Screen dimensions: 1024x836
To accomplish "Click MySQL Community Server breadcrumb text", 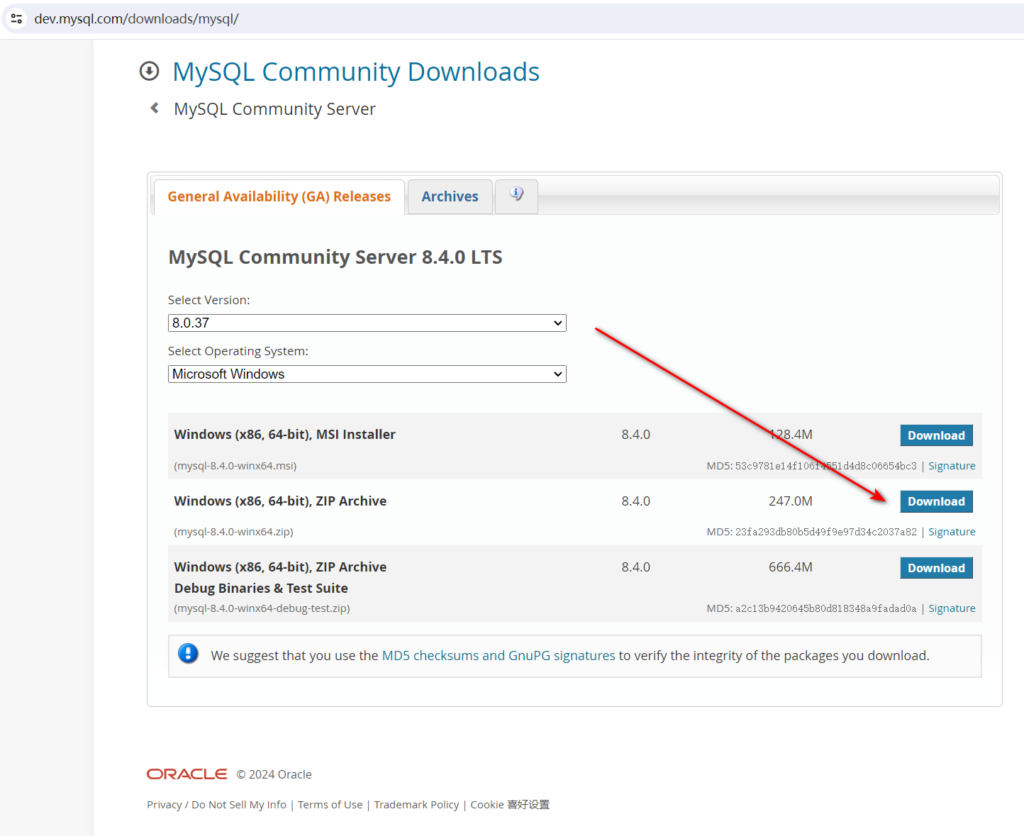I will (x=274, y=109).
